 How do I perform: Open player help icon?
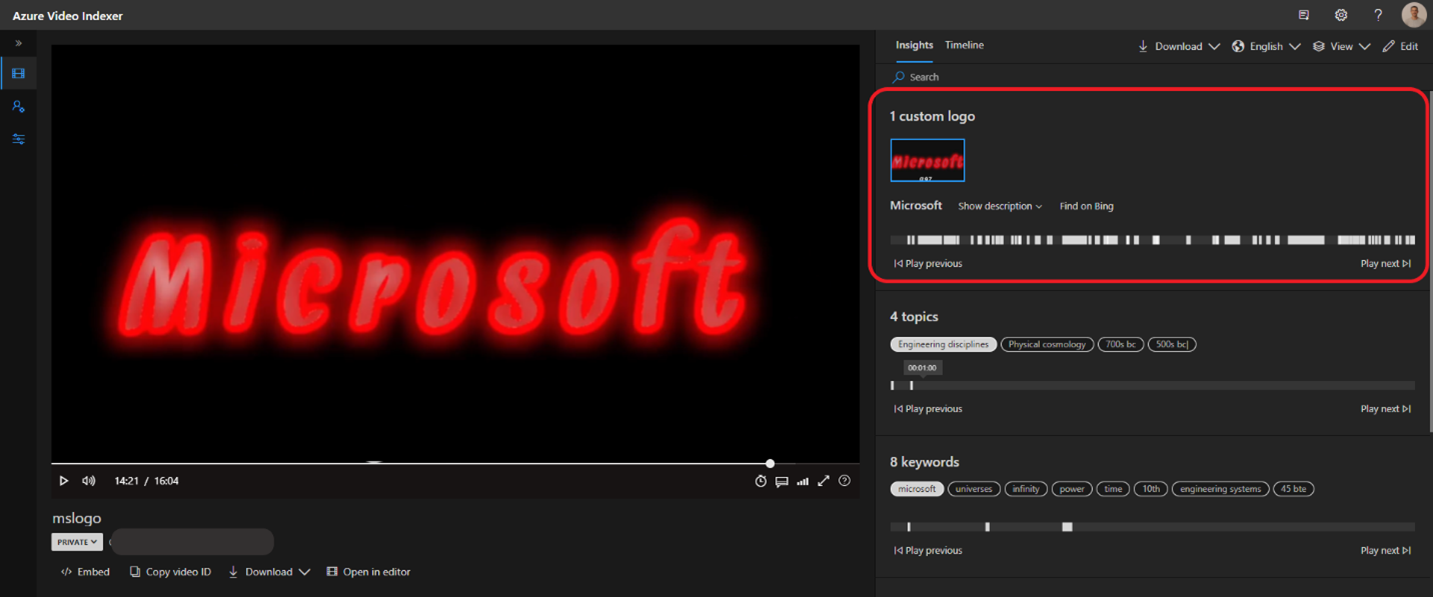click(845, 481)
